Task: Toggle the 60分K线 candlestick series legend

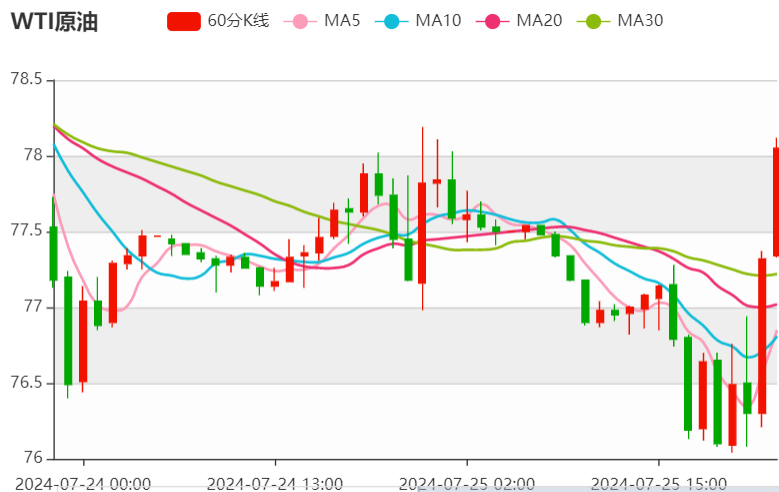Action: click(x=218, y=21)
